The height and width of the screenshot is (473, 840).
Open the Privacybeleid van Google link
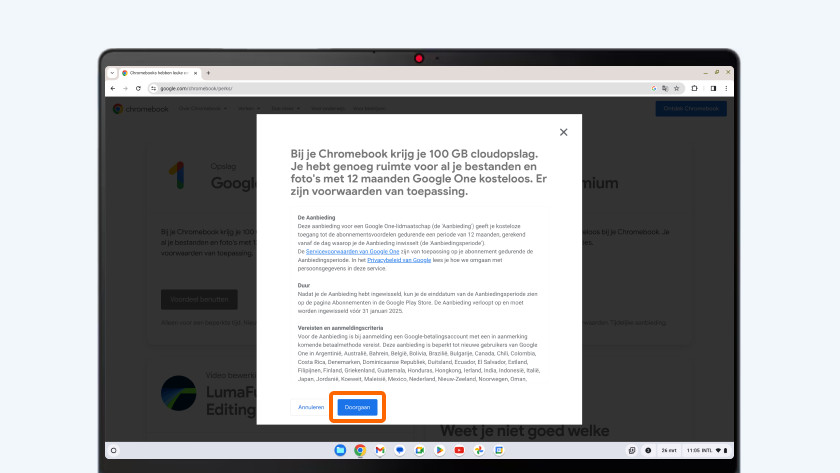click(x=399, y=260)
